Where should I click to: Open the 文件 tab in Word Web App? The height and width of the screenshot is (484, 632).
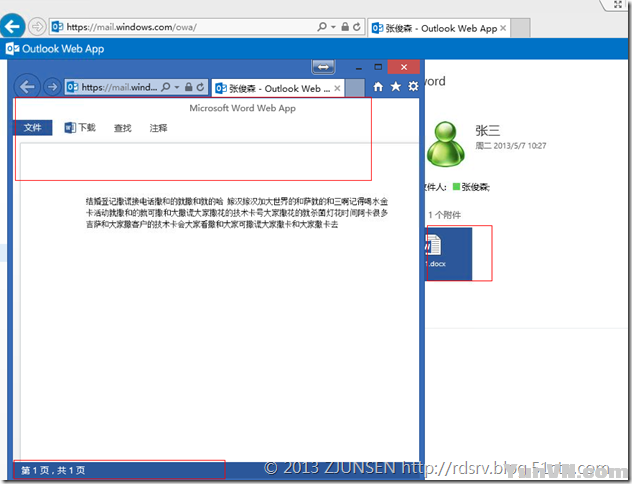[33, 128]
